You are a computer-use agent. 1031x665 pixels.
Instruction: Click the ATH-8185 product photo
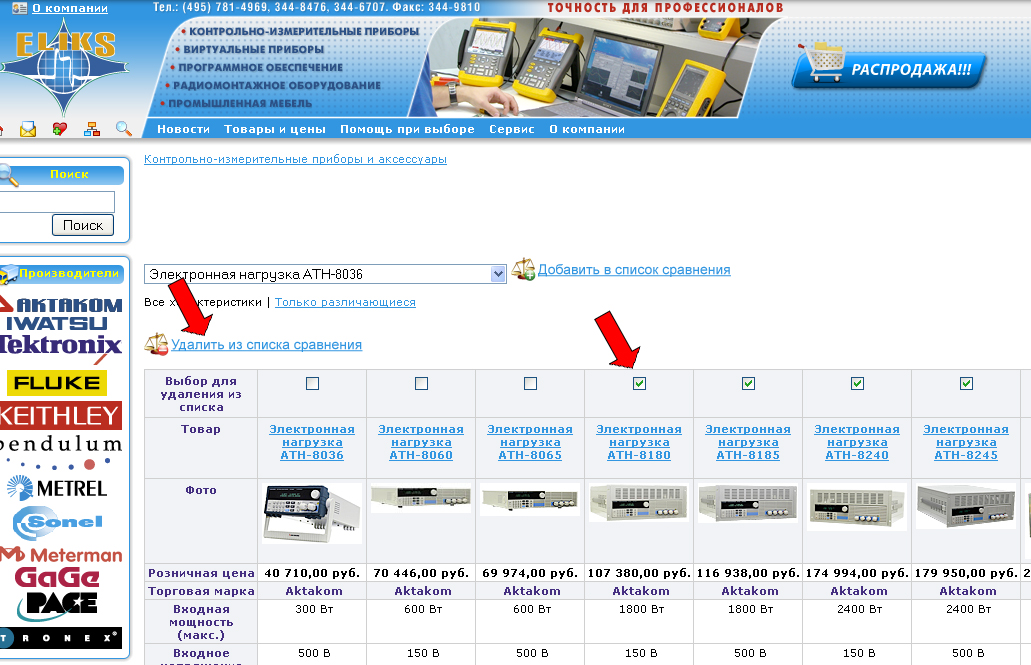748,504
